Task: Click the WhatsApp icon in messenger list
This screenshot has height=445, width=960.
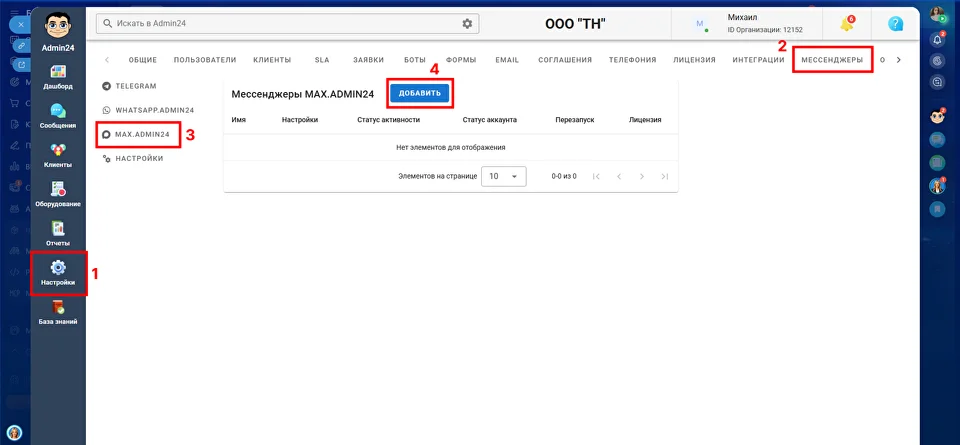Action: tap(107, 110)
